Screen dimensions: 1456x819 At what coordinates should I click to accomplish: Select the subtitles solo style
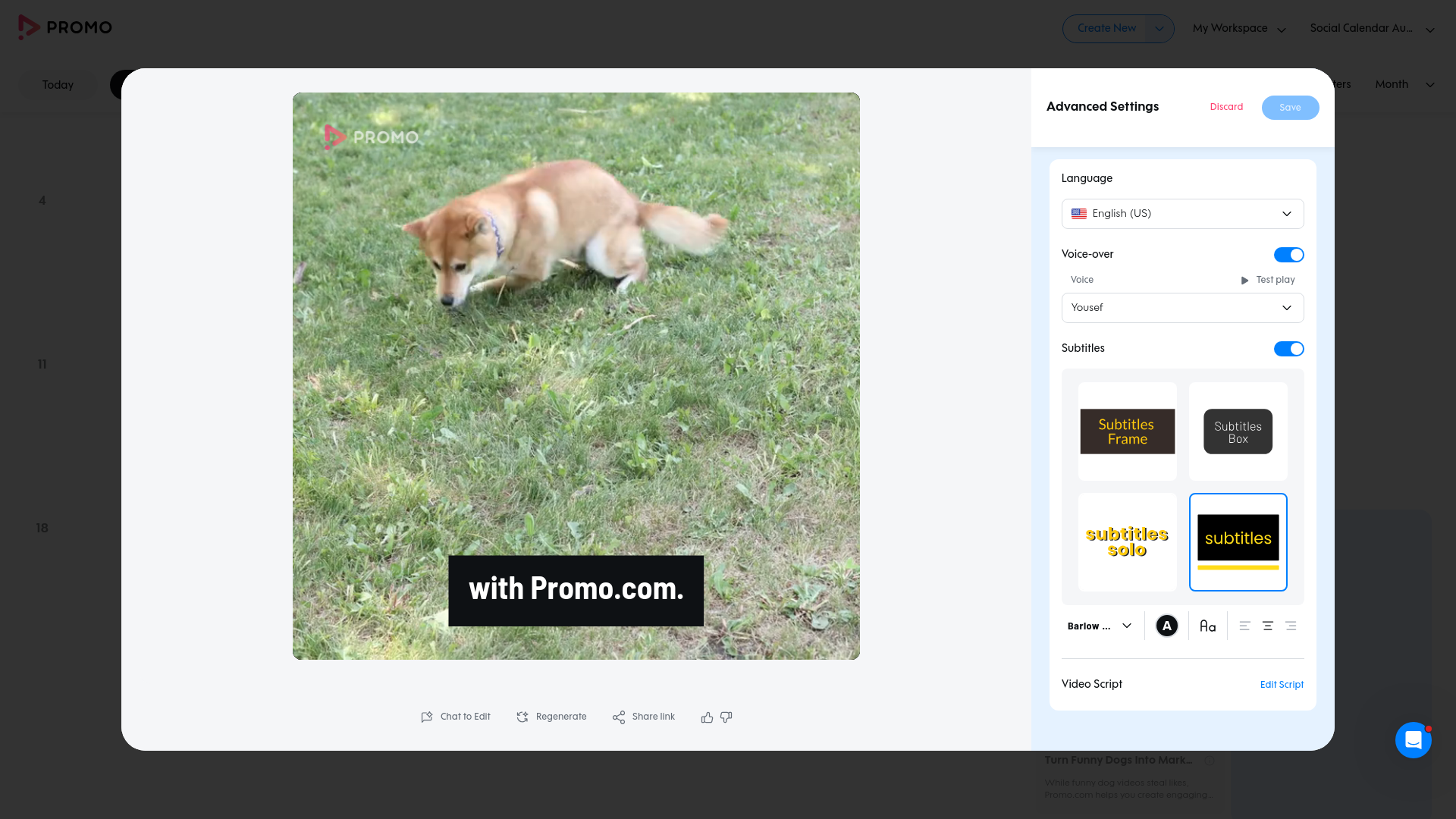tap(1127, 542)
